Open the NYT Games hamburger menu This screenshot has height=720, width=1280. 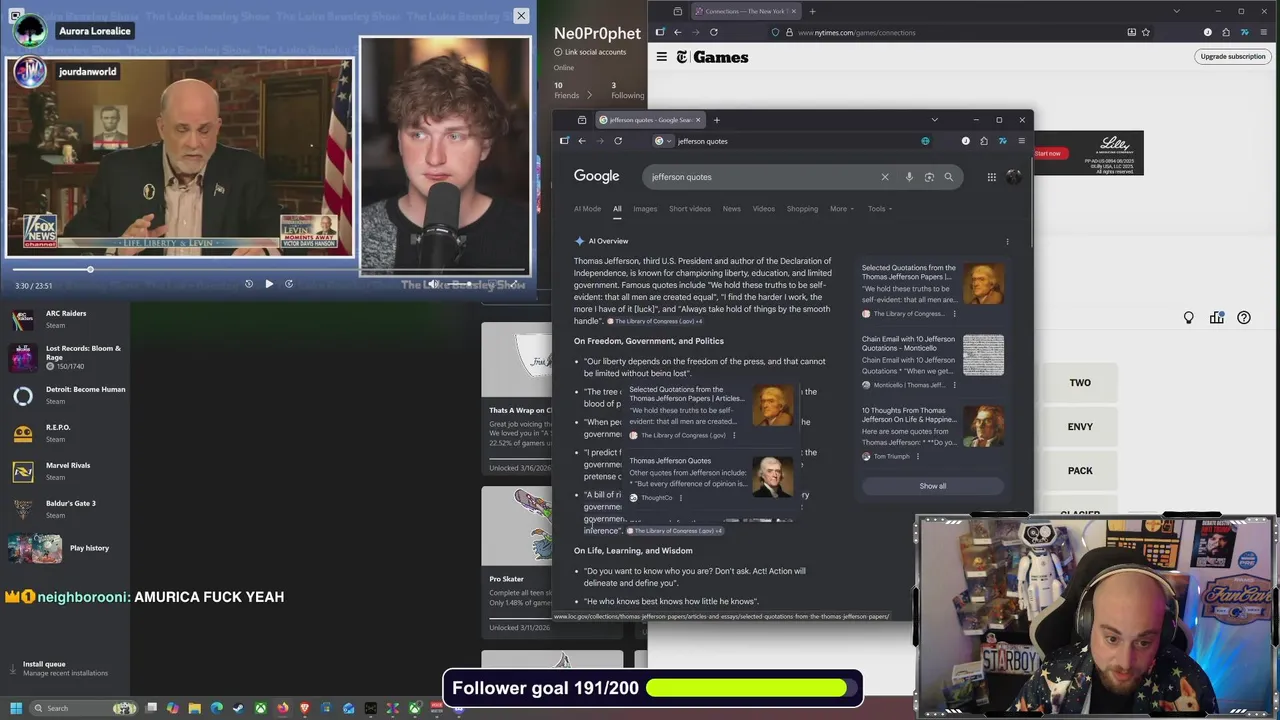coord(661,57)
